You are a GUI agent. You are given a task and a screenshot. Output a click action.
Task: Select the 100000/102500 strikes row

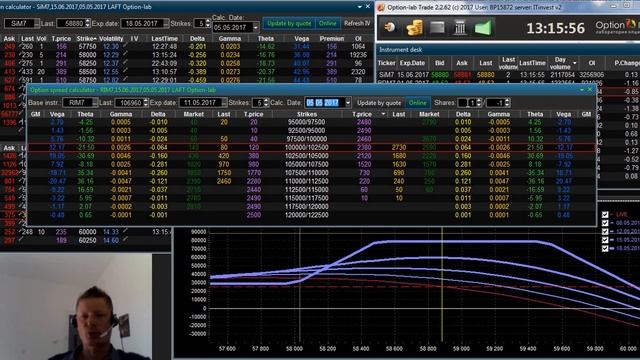click(311, 147)
